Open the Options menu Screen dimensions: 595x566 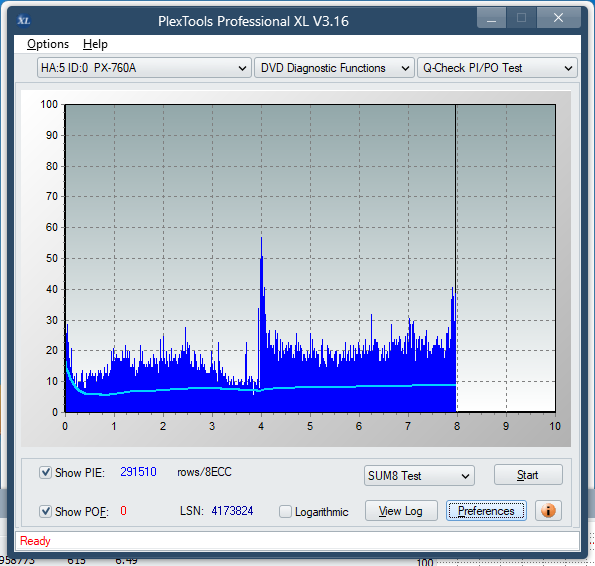tap(48, 44)
